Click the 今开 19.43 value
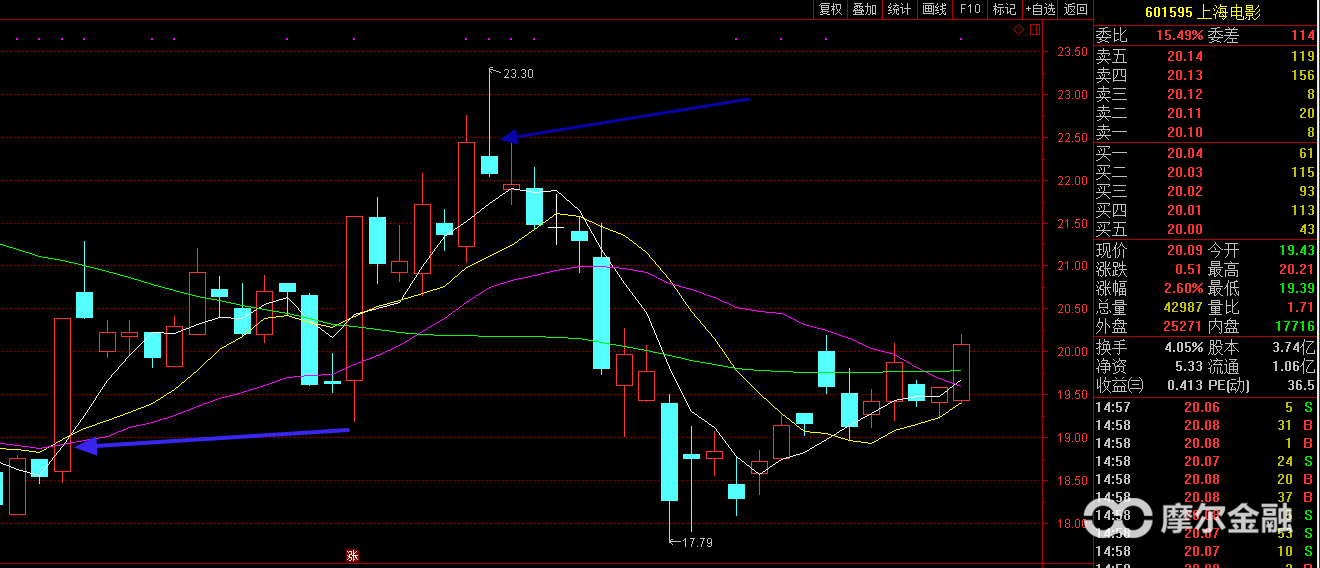This screenshot has width=1320, height=568. point(1298,250)
